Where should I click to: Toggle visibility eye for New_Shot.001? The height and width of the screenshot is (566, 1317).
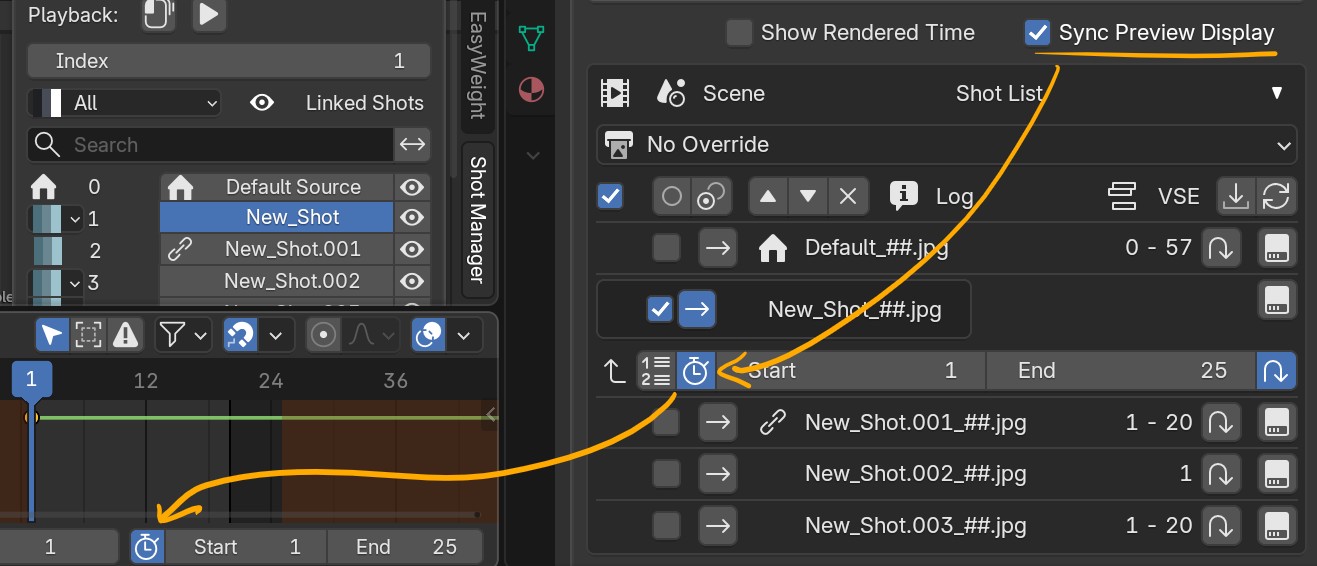click(x=412, y=249)
